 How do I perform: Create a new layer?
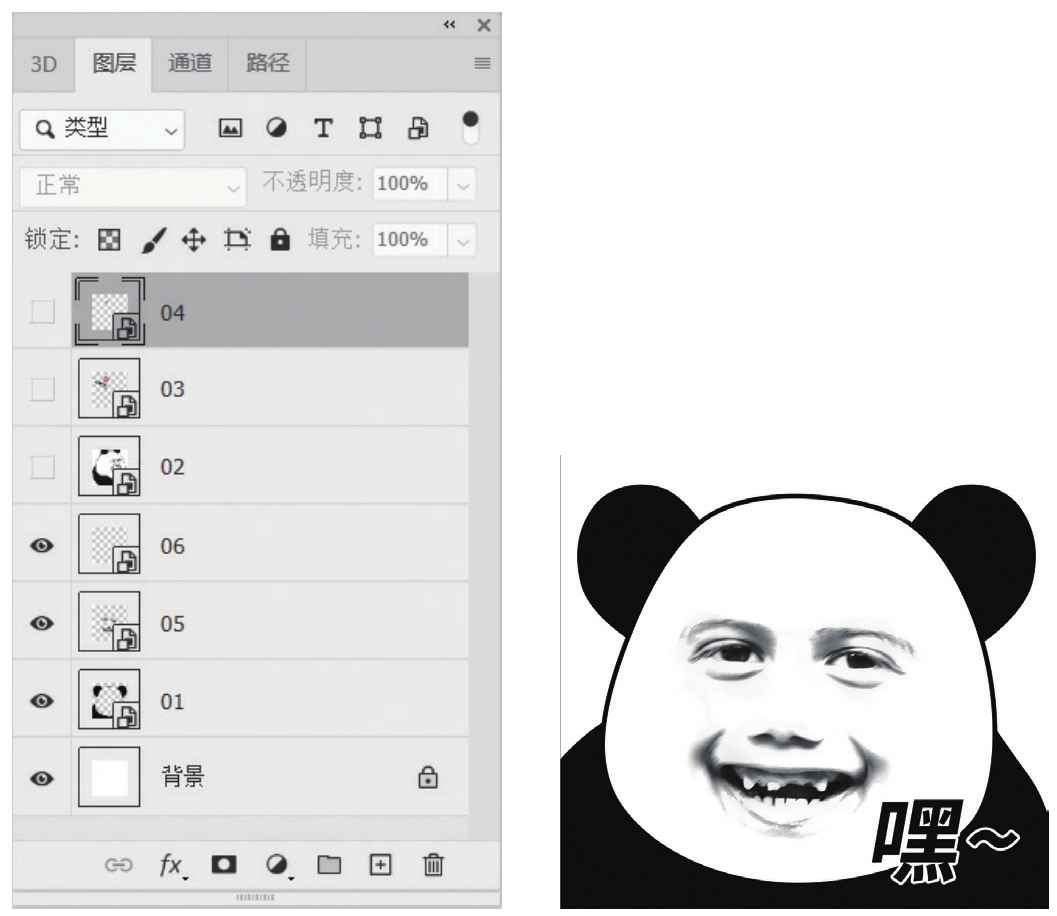(380, 864)
